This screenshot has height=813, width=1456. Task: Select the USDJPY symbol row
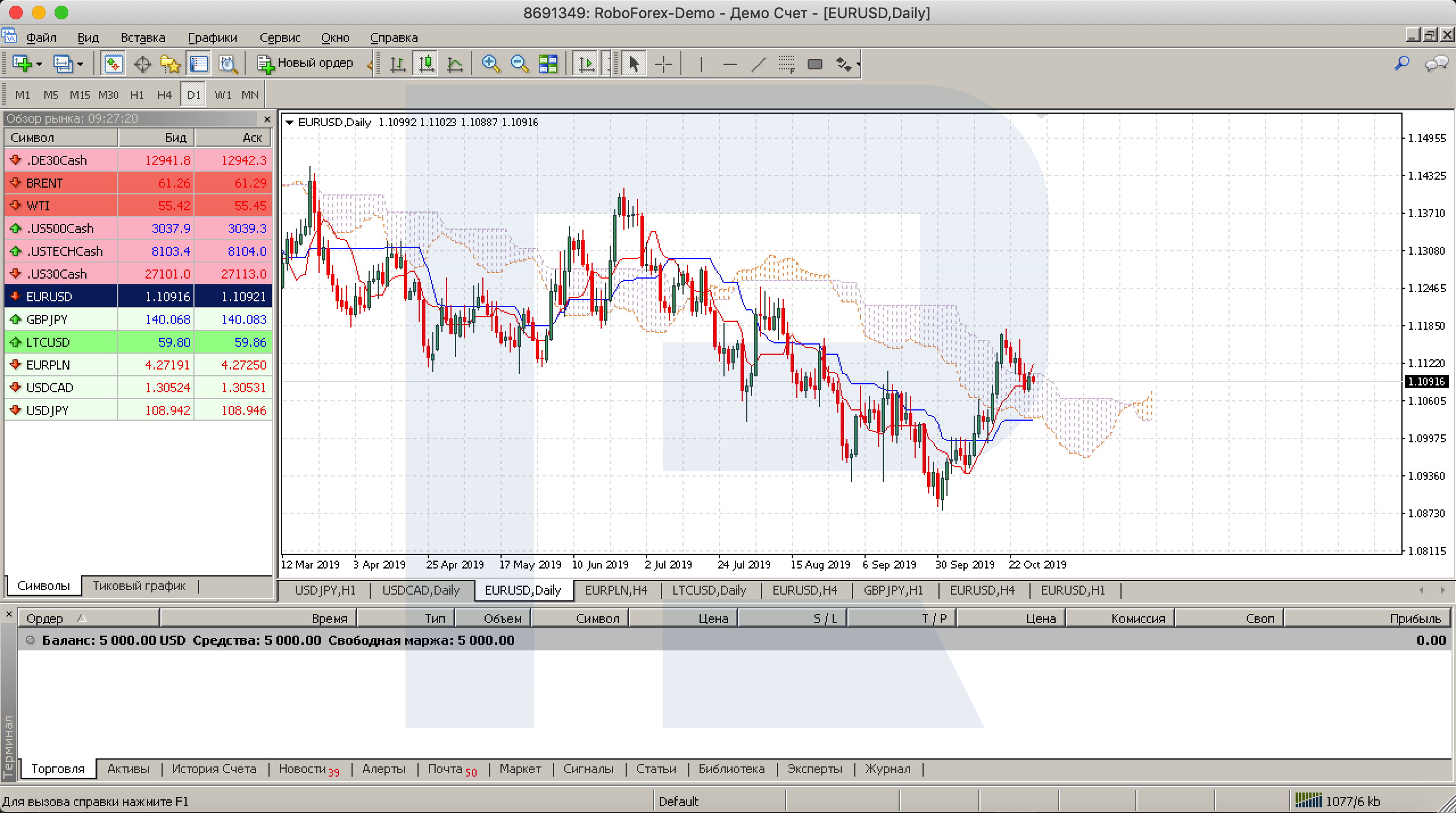click(x=138, y=410)
